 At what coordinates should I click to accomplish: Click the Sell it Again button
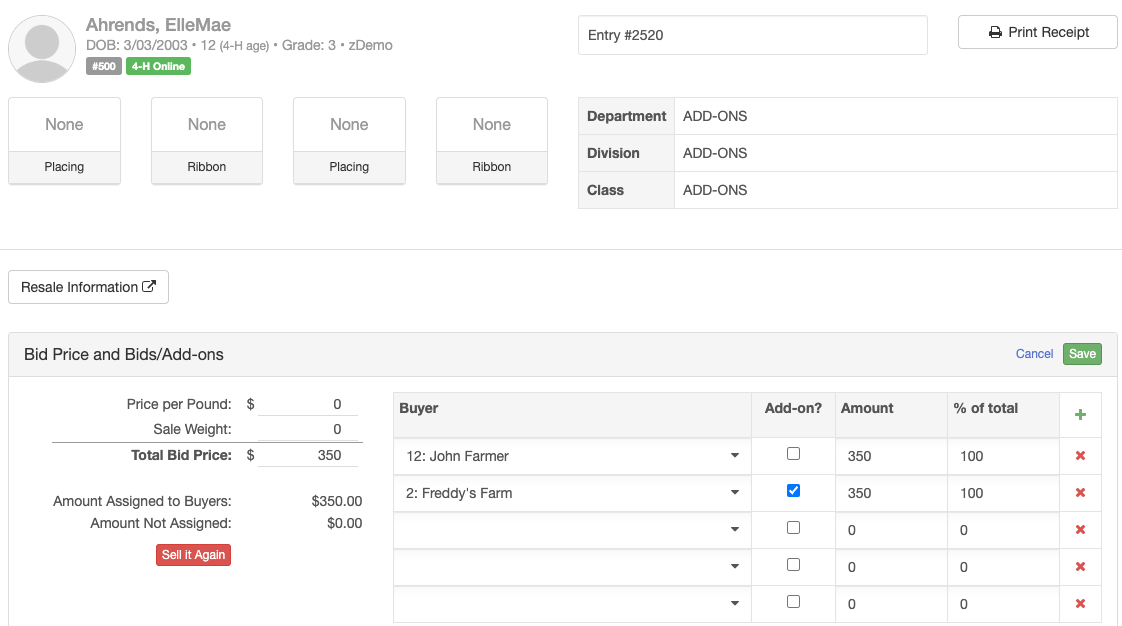pos(193,554)
